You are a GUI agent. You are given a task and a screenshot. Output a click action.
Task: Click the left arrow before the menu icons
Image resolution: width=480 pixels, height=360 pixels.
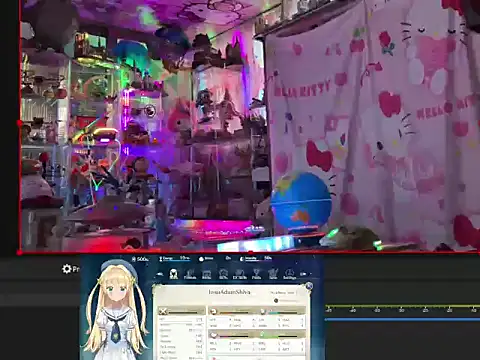click(x=160, y=274)
